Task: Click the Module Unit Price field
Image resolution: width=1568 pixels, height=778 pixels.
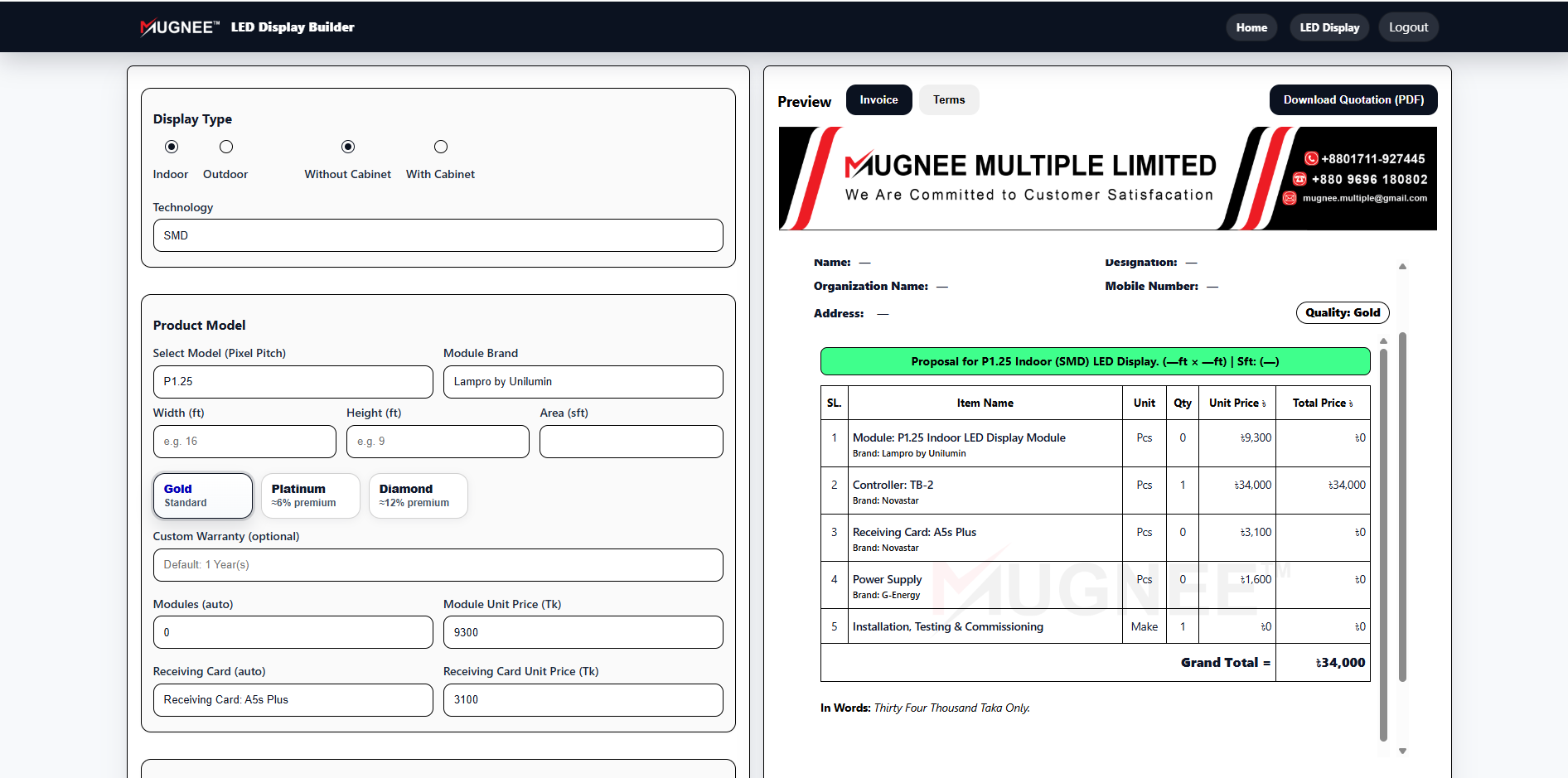Action: [583, 632]
